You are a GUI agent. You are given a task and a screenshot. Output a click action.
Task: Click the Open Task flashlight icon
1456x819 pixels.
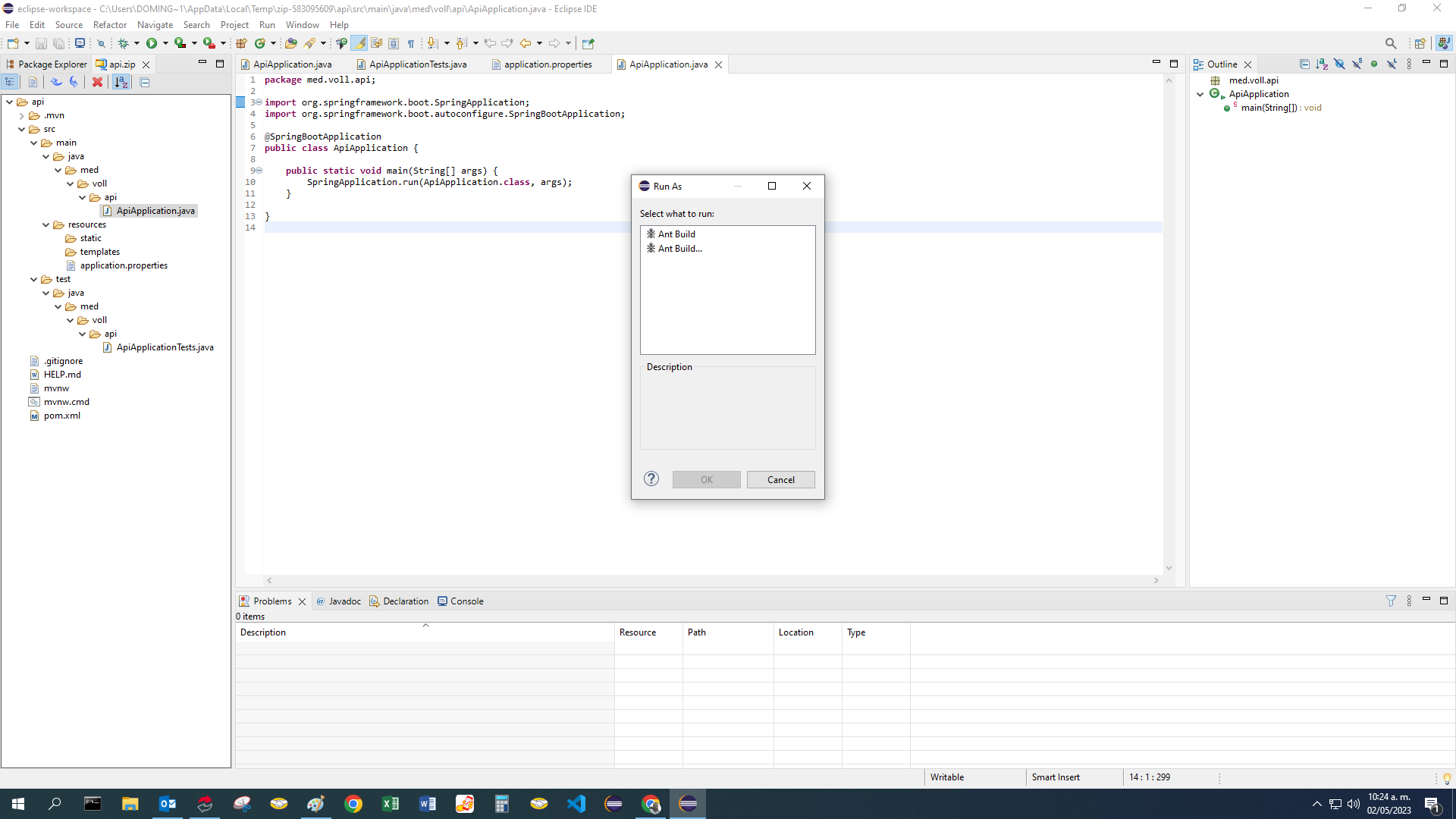[x=310, y=43]
